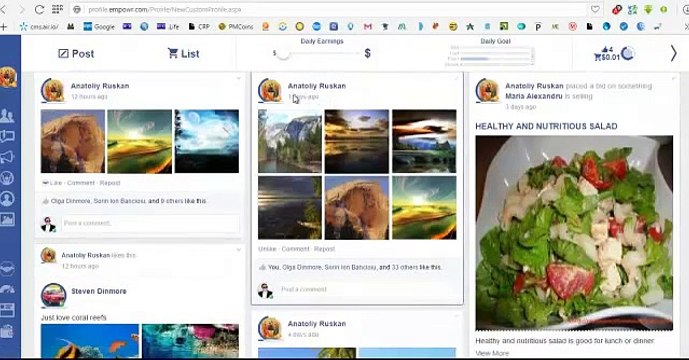Open the speedometer dashboard icon in the sidebar

[7, 289]
